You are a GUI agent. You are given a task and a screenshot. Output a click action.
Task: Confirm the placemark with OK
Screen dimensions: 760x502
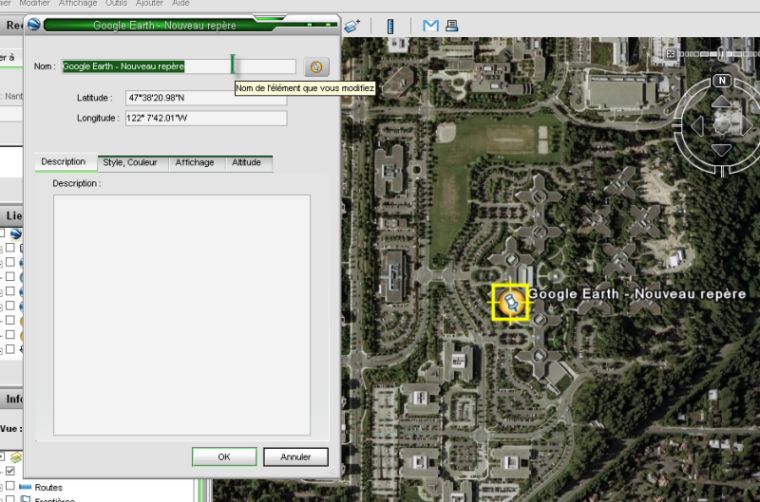click(x=224, y=457)
